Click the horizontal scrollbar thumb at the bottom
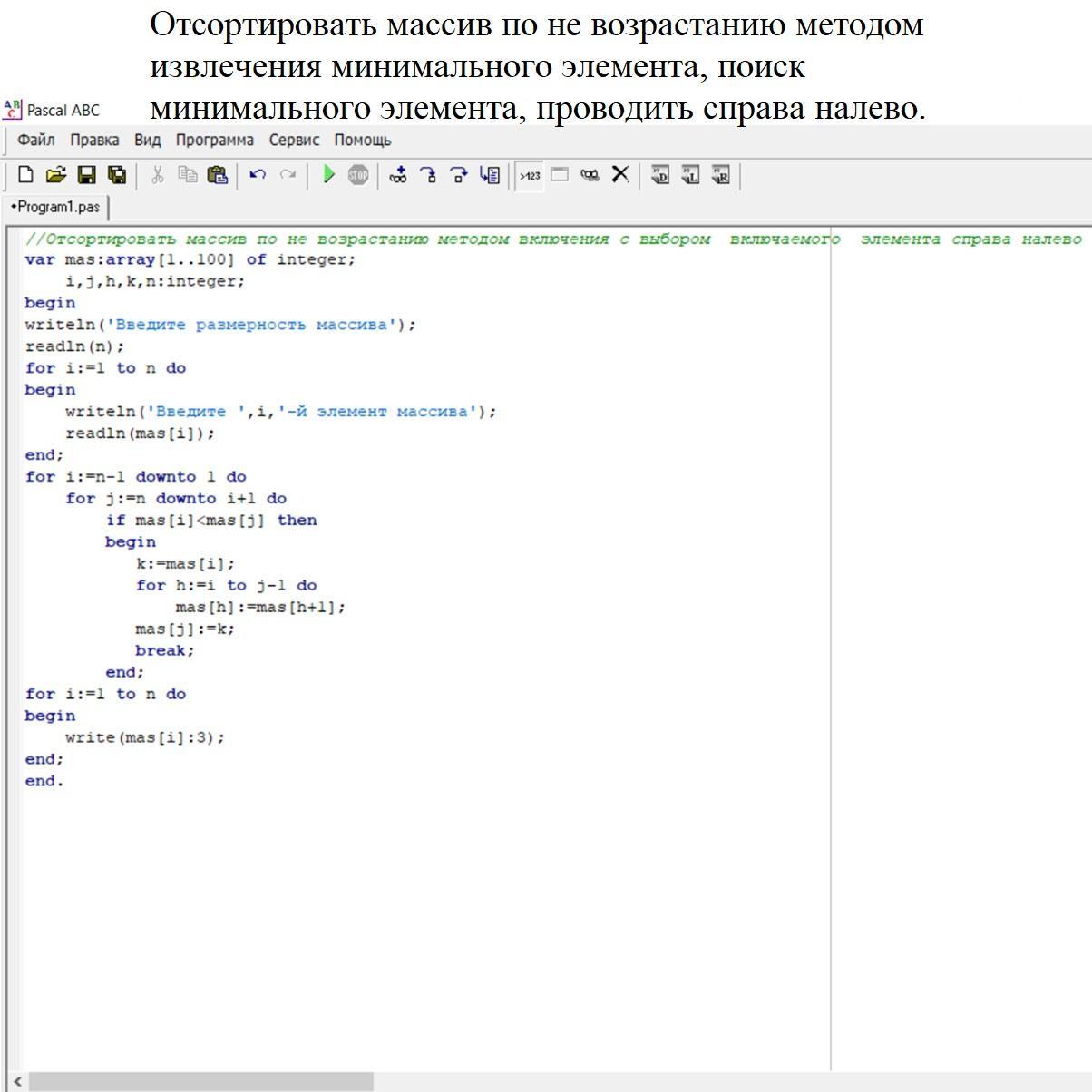 (x=200, y=1082)
